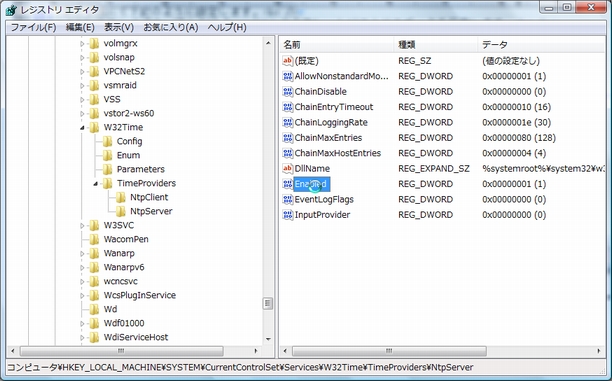Click the volsnap folder icon

94,57
